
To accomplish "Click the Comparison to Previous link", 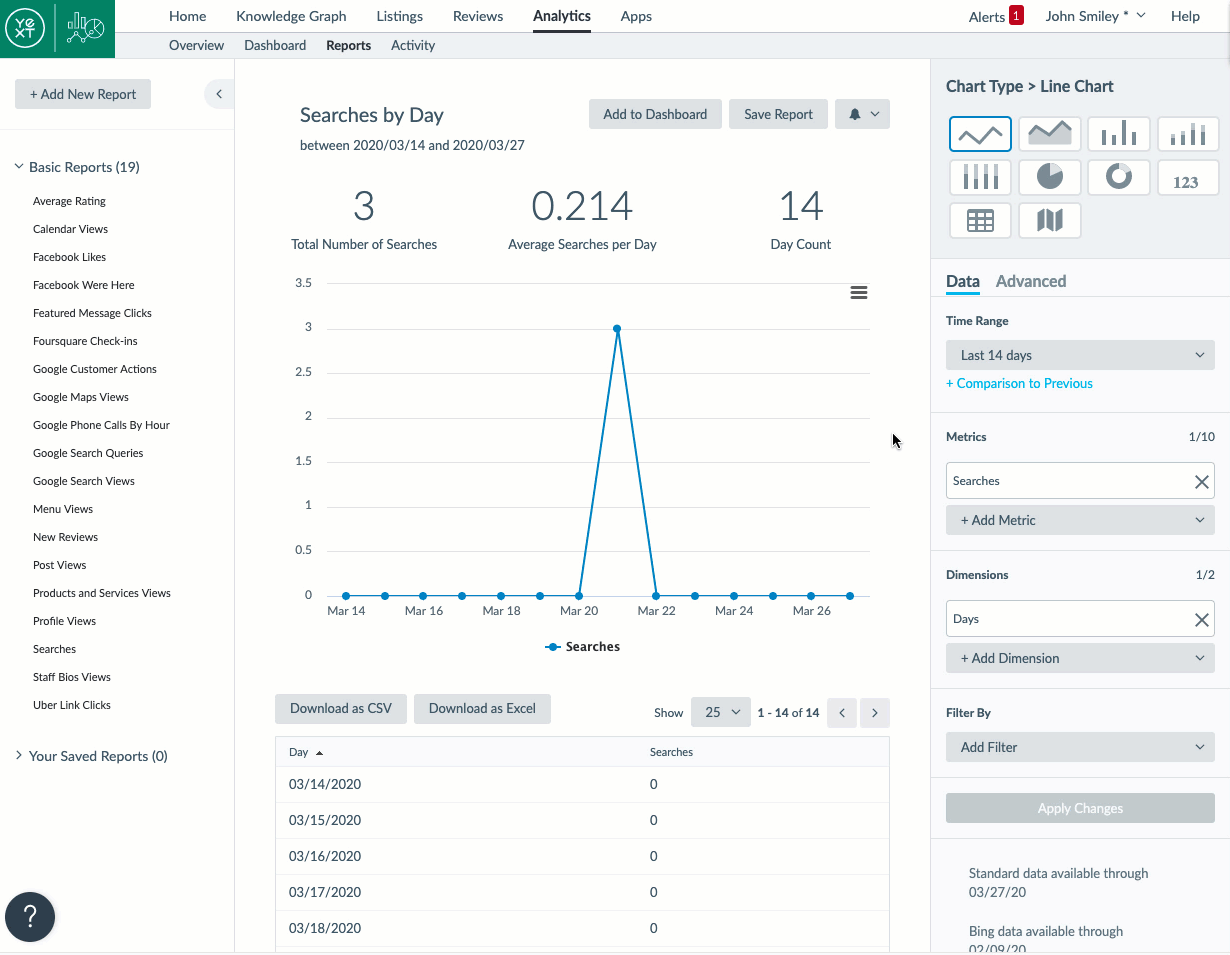I will click(x=1019, y=383).
